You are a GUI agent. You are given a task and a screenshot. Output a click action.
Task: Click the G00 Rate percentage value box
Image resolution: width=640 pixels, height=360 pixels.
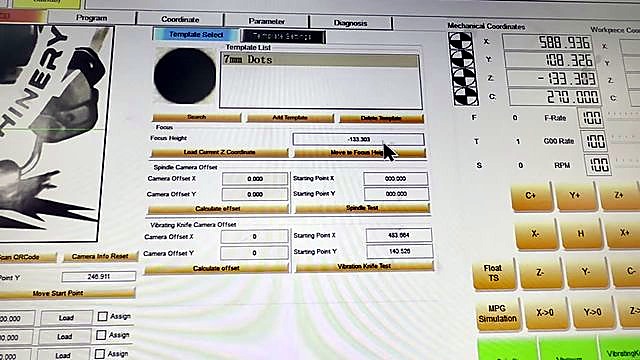coord(595,142)
